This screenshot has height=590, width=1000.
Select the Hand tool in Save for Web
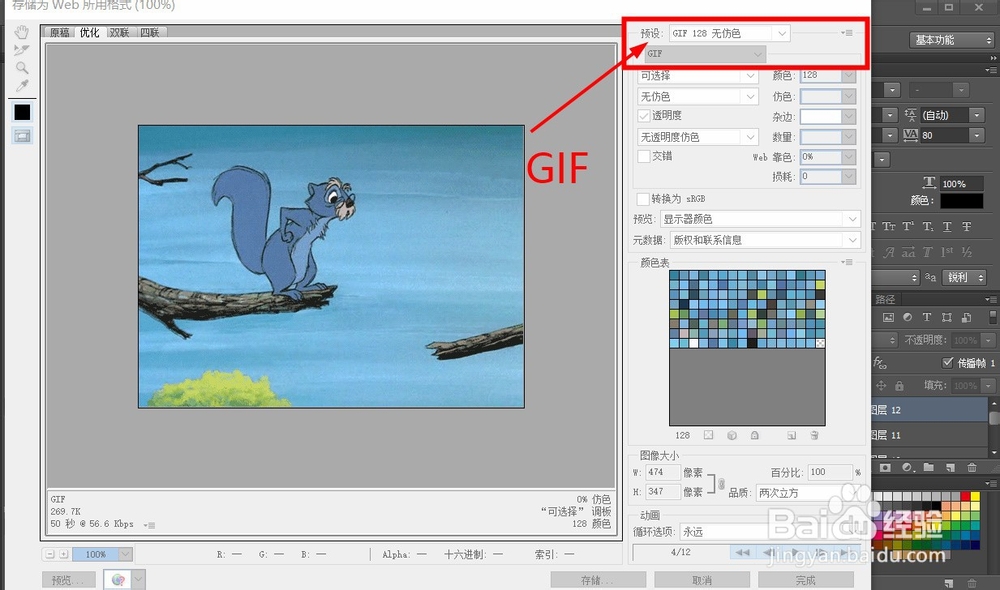point(22,32)
